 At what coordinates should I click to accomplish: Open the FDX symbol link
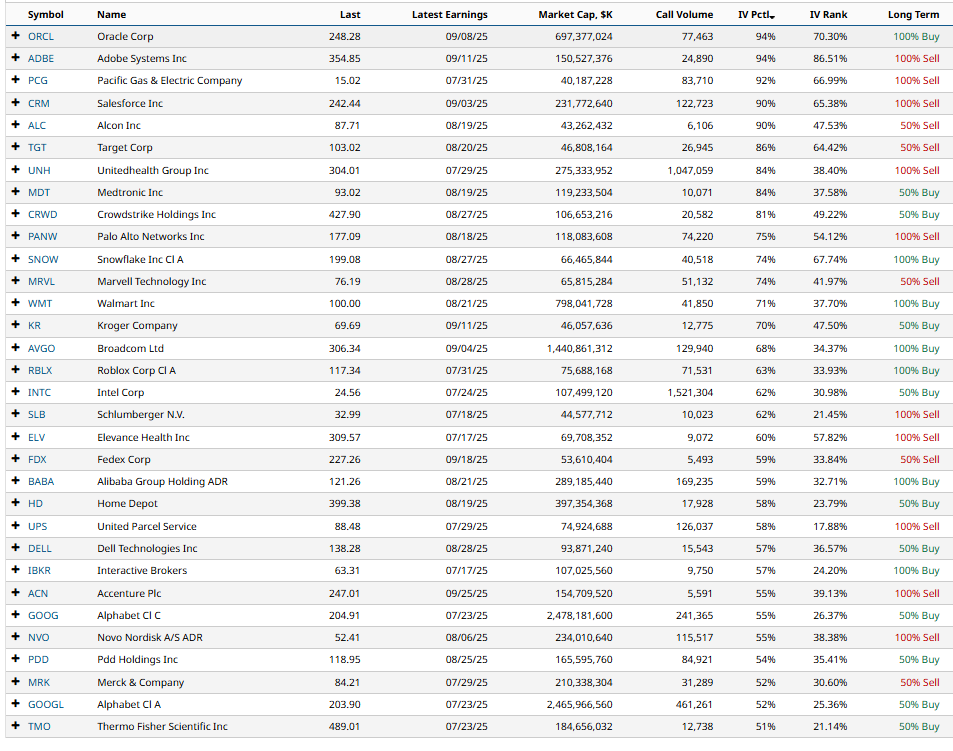(x=37, y=459)
